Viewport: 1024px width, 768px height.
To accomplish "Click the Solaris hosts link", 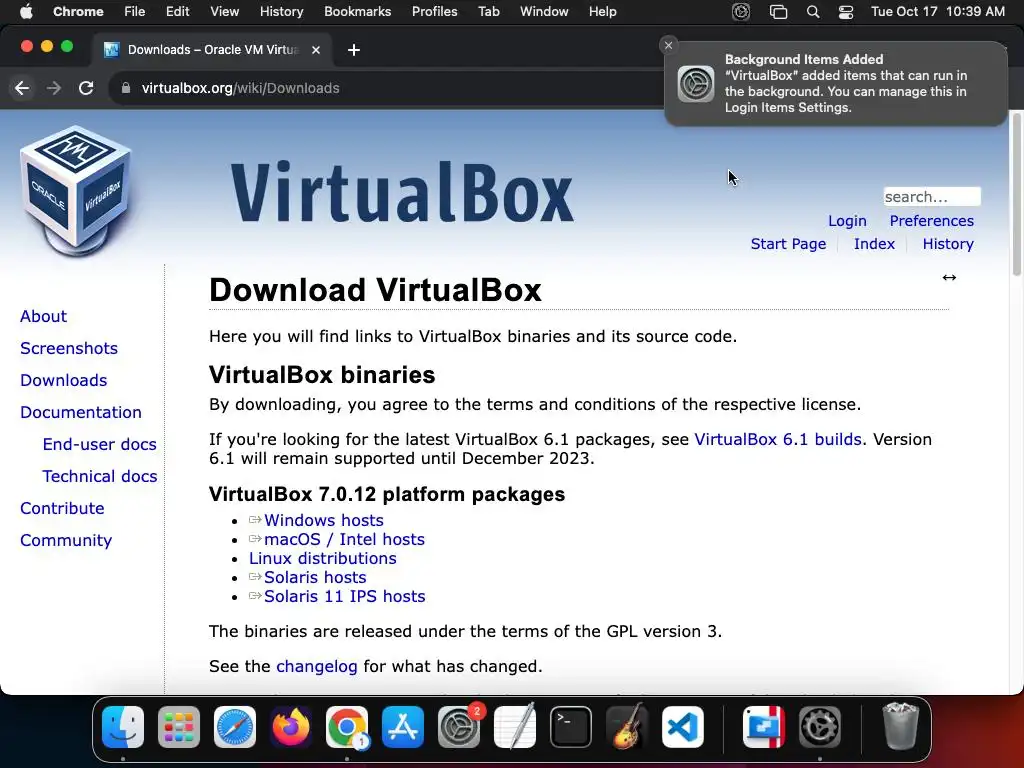I will click(315, 577).
